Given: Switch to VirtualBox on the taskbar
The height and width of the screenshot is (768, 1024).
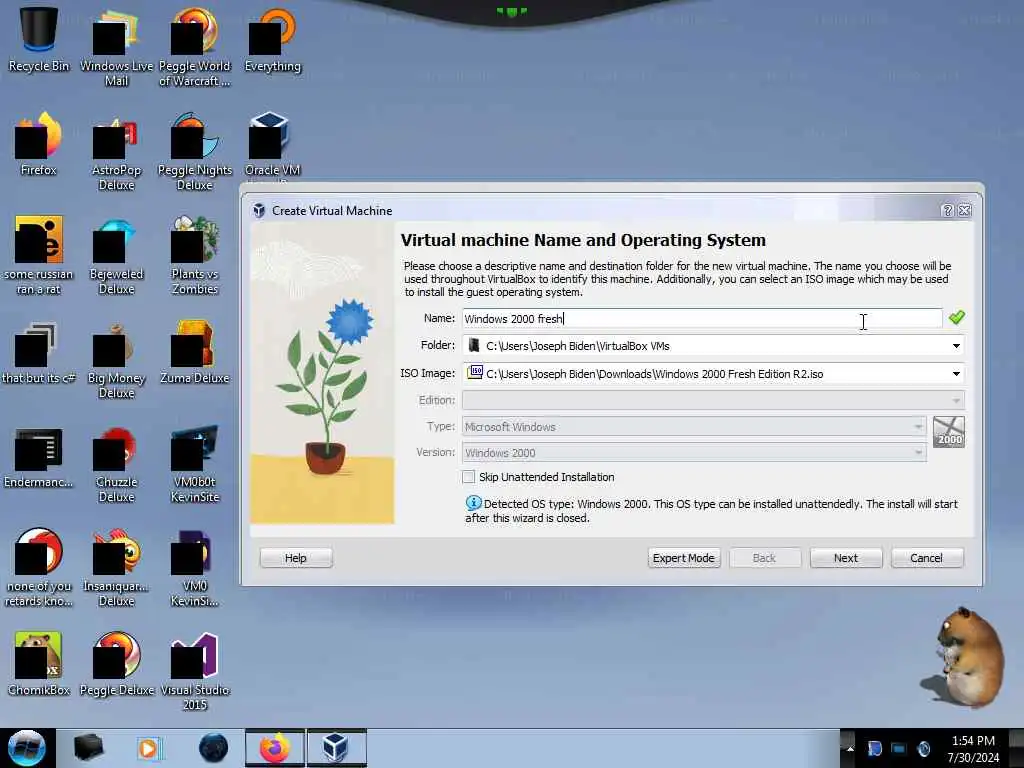Looking at the screenshot, I should [336, 748].
